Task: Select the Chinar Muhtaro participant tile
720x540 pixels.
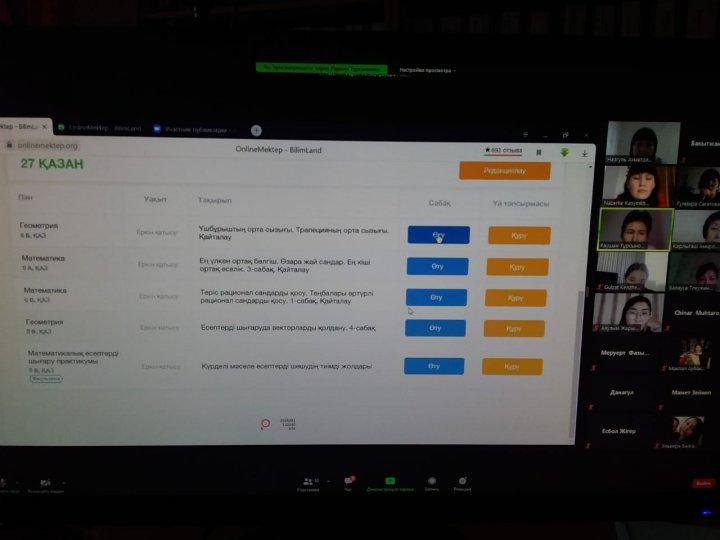Action: pos(694,312)
